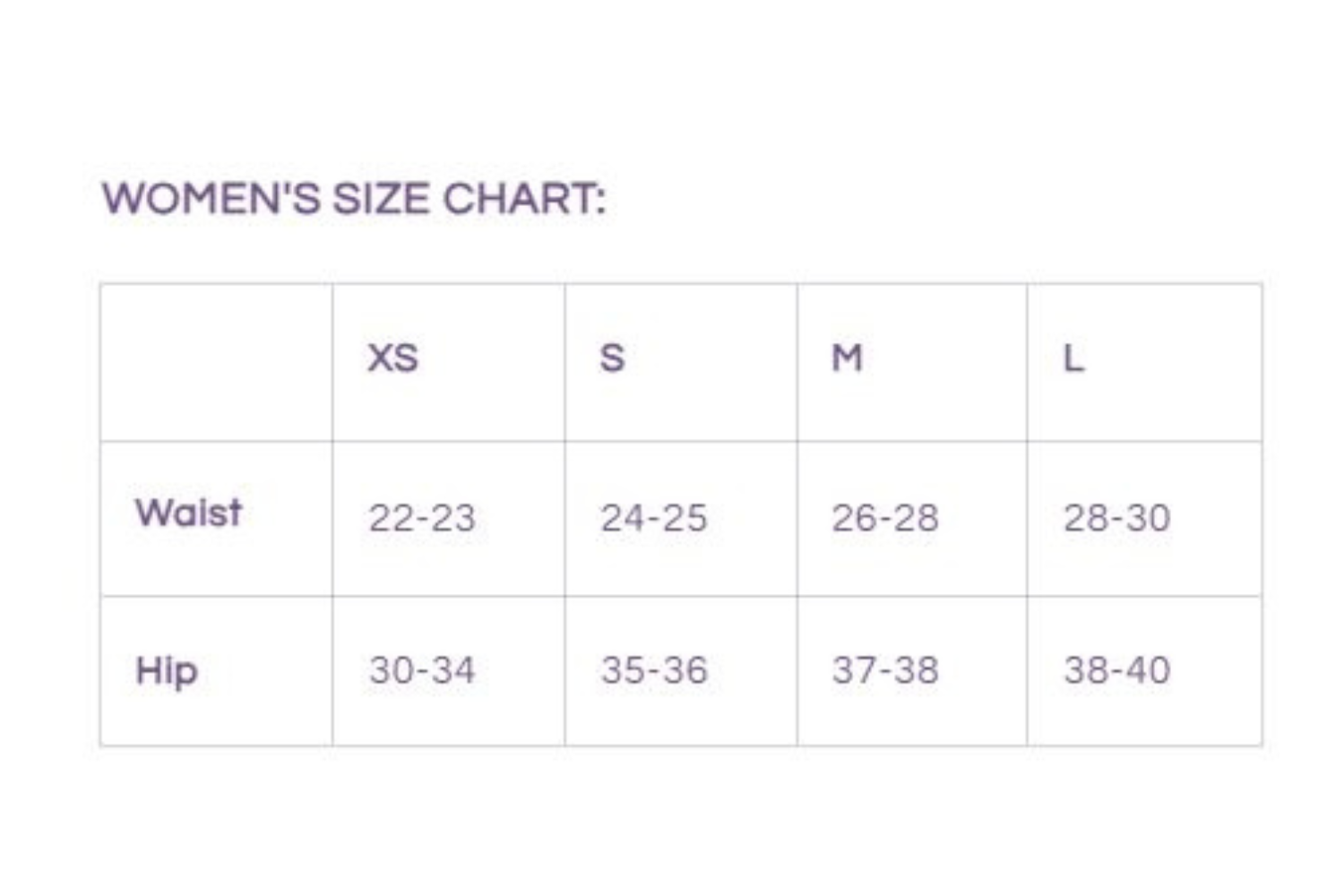Image resolution: width=1344 pixels, height=896 pixels.
Task: Select the S column header
Action: coord(612,358)
